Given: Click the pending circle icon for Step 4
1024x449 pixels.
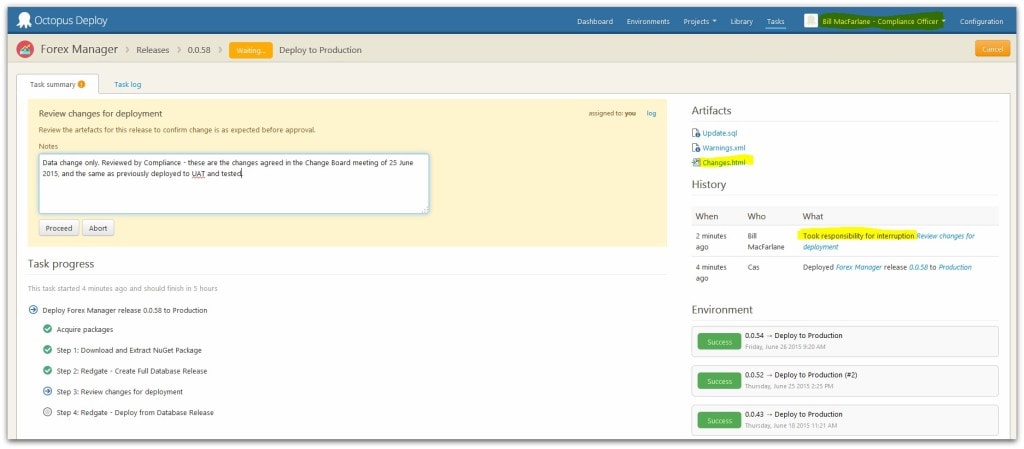Looking at the screenshot, I should click(48, 412).
